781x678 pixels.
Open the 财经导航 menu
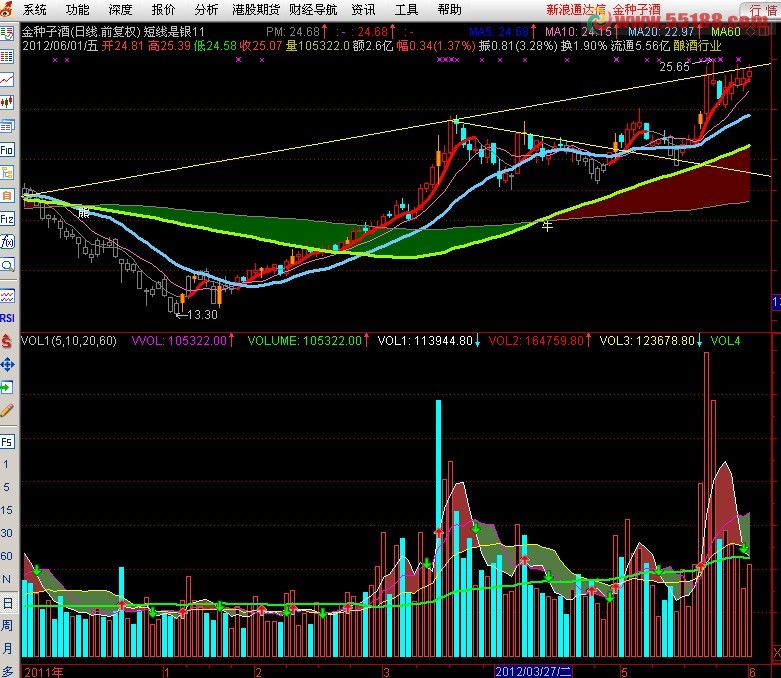pos(313,9)
